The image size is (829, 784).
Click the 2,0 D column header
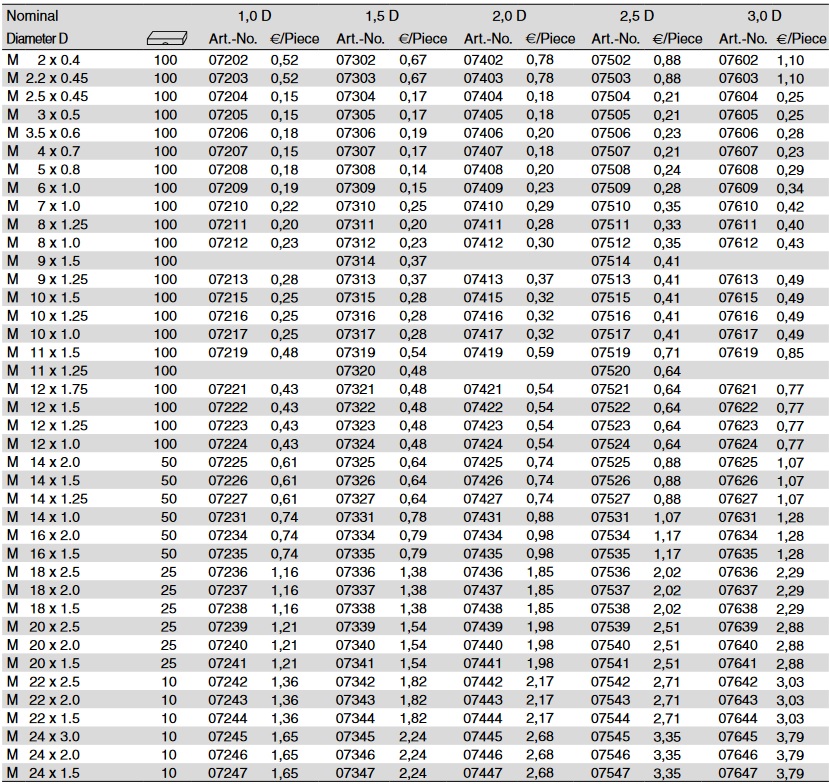click(510, 16)
